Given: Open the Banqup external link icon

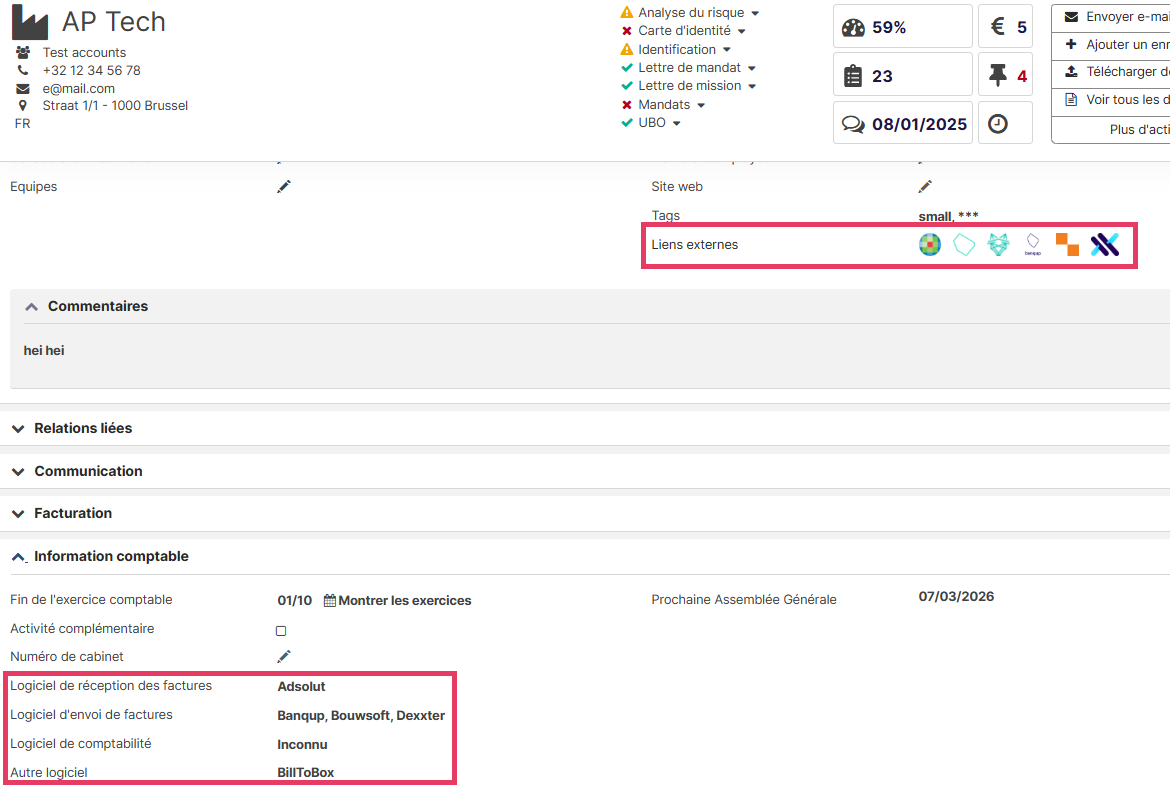Looking at the screenshot, I should pyautogui.click(x=1033, y=244).
